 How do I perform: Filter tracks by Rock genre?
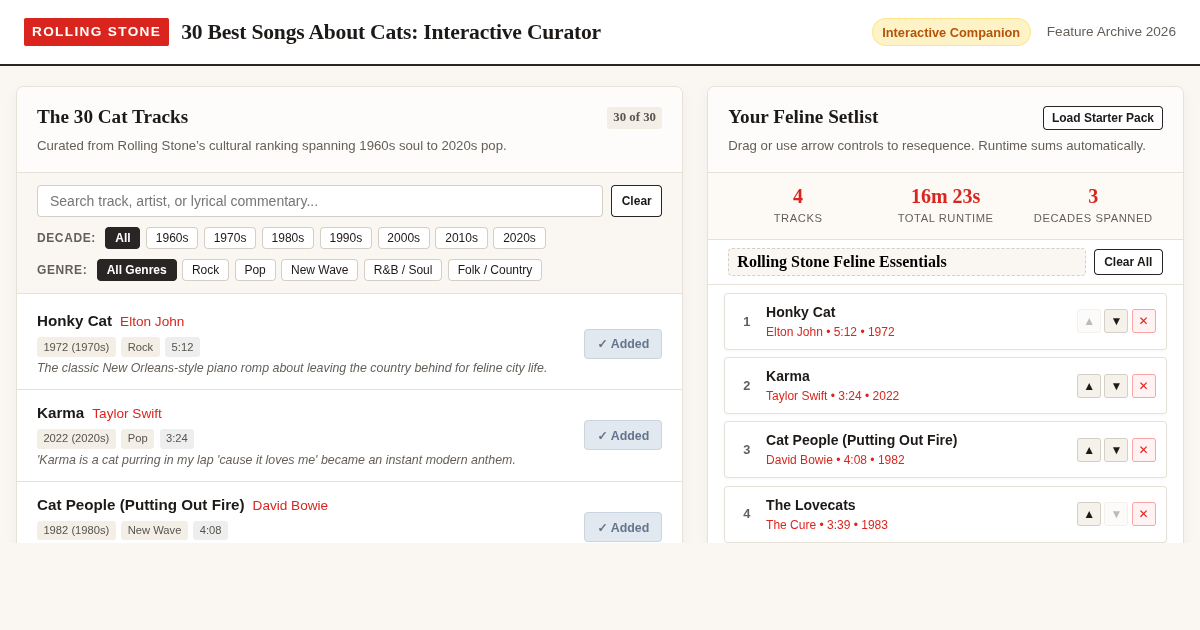coord(206,270)
